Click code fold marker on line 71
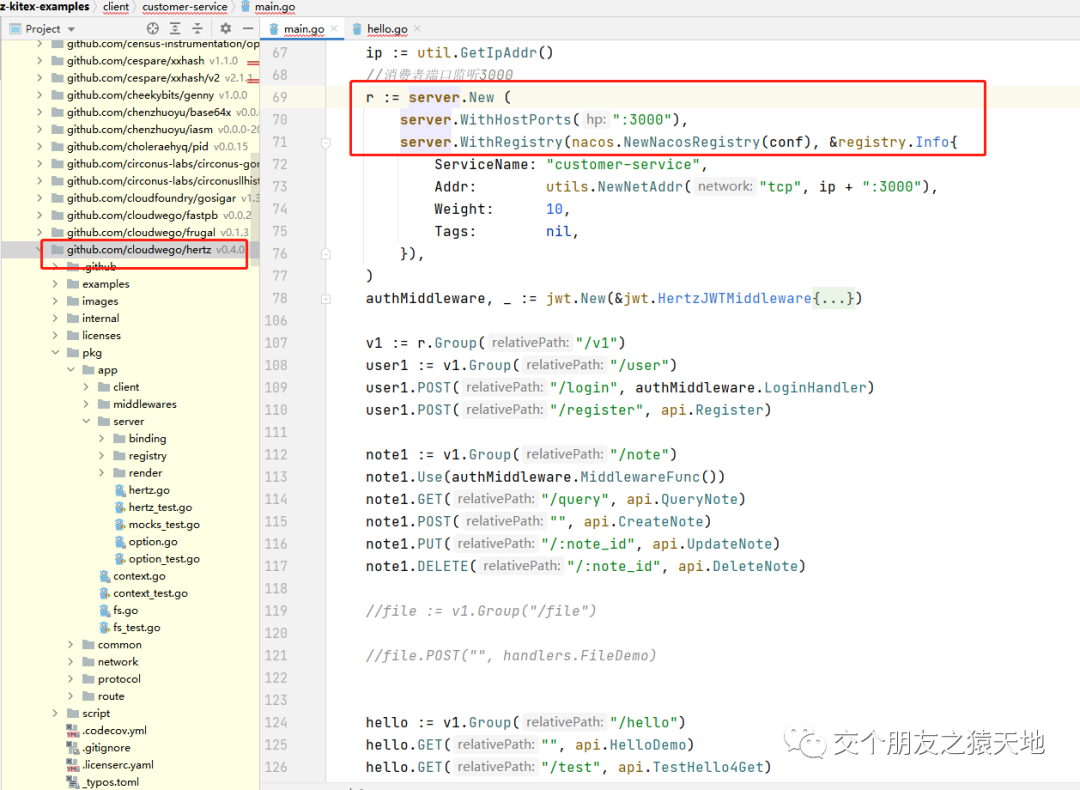The height and width of the screenshot is (790, 1080). (326, 143)
